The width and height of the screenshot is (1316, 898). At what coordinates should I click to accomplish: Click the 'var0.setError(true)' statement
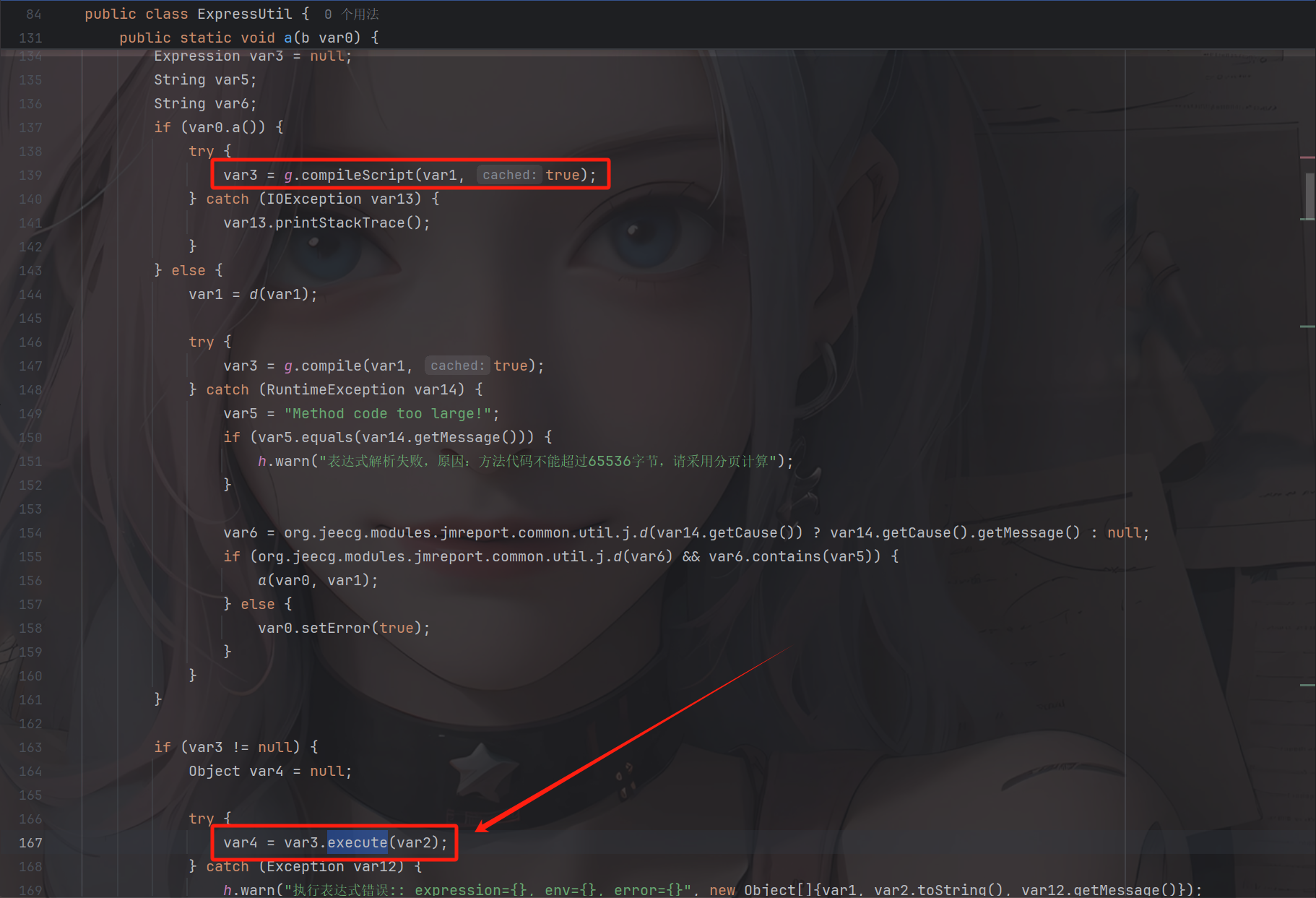(344, 628)
